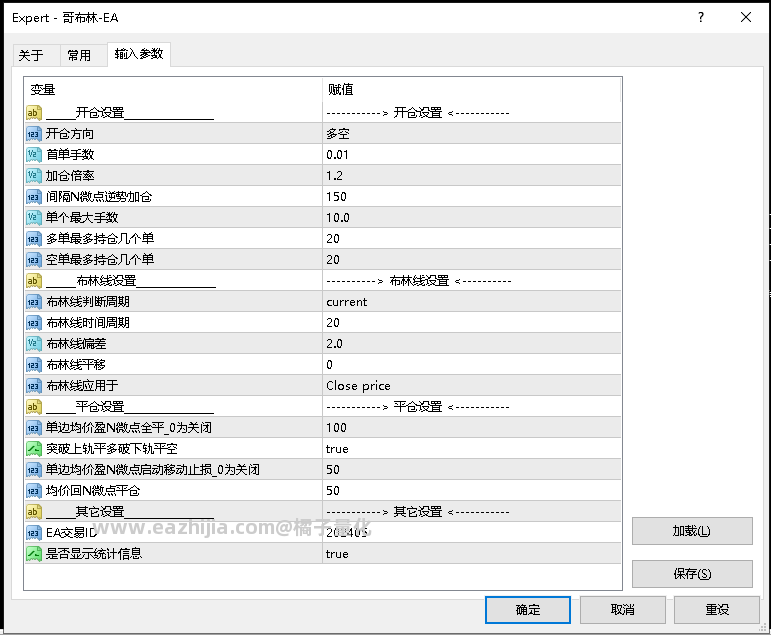
Task: Edit the 0.01 value of 首单手数
Action: coord(472,154)
